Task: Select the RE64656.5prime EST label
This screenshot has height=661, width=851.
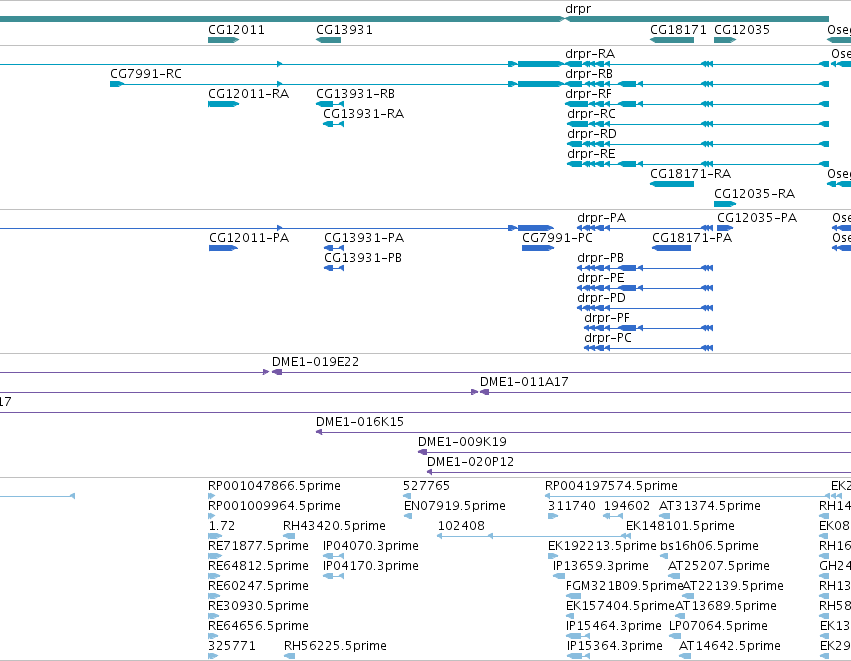Action: (x=258, y=626)
